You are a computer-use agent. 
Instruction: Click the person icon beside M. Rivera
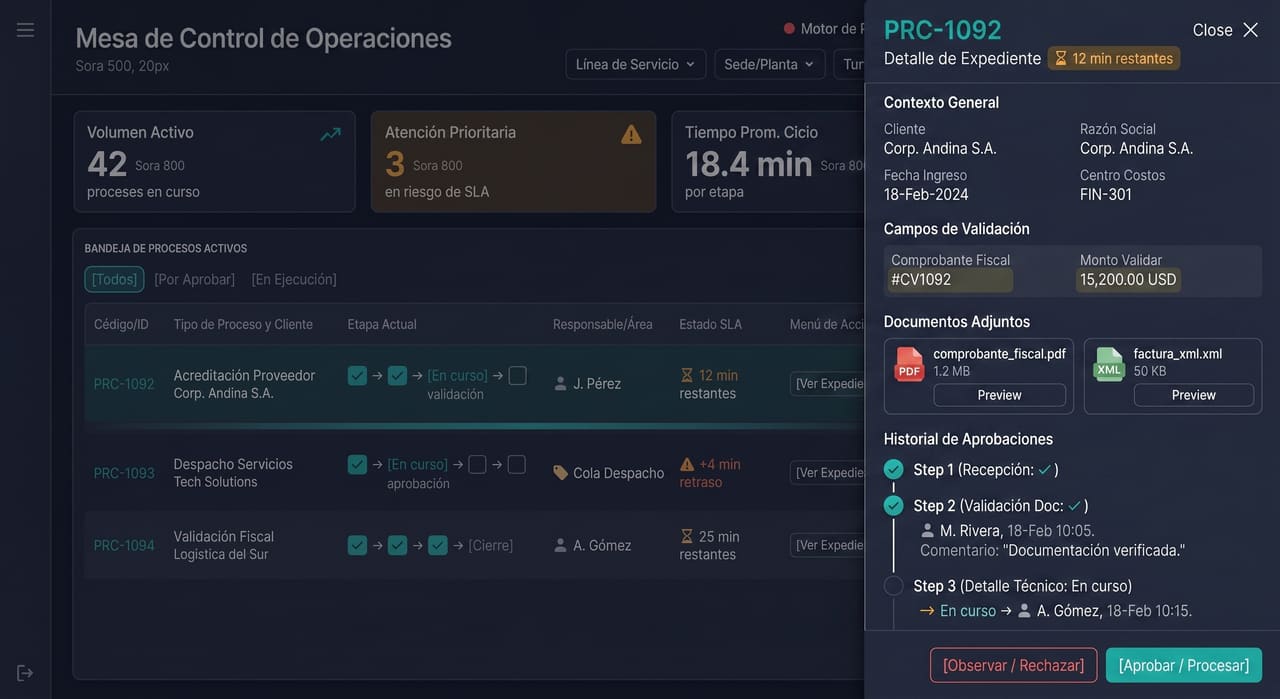927,530
